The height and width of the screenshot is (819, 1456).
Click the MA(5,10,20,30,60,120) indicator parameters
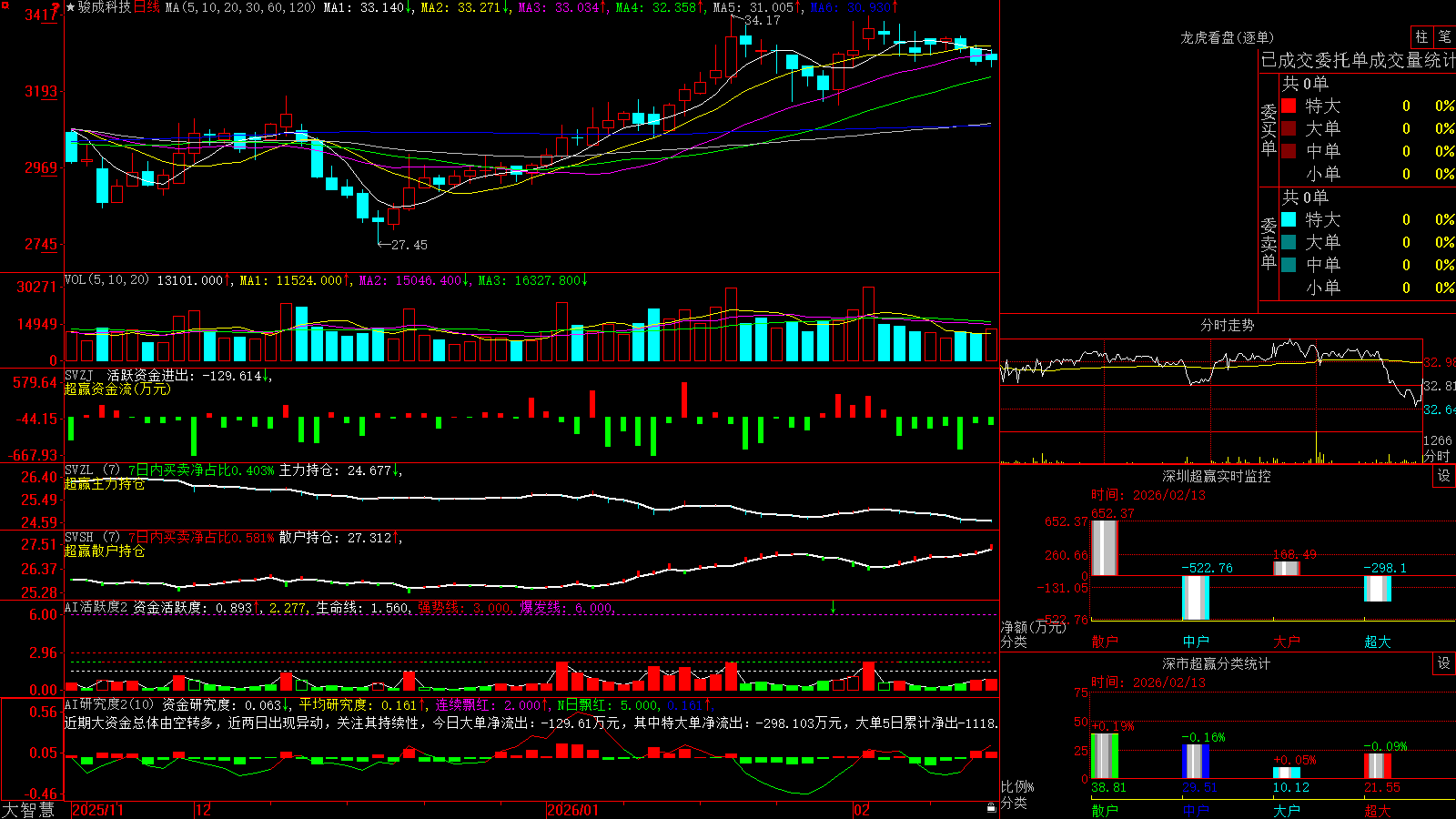240,7
